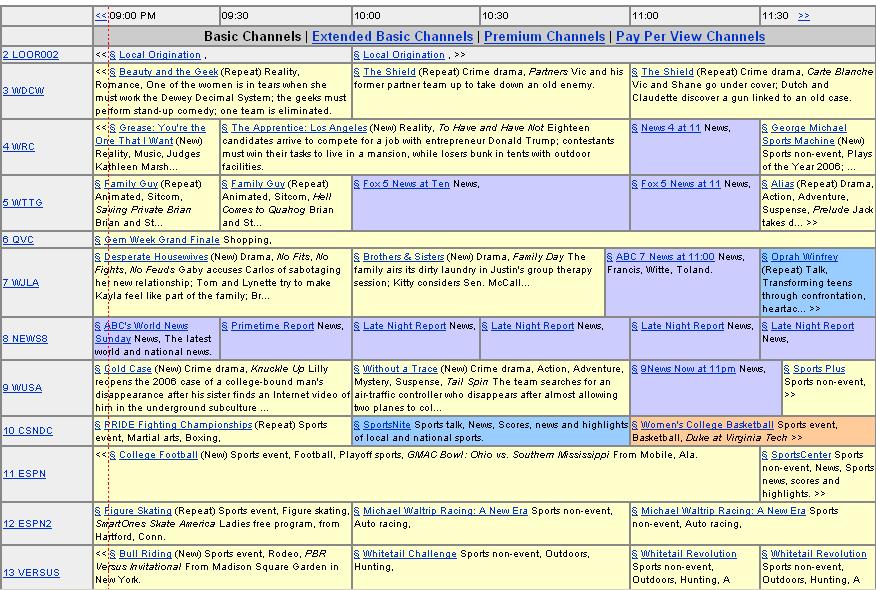
Task: Open the Family Guy episode Saving Private Brian
Action: 131,184
